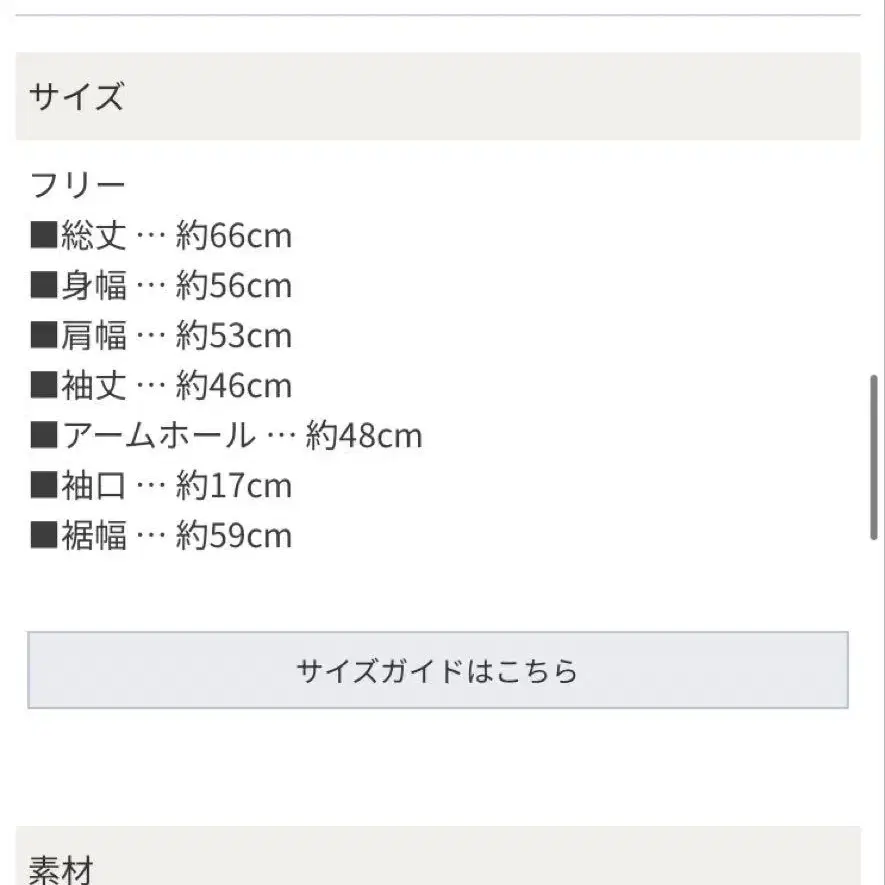Click the square bullet beside 袖口
The image size is (885, 885).
[43, 486]
